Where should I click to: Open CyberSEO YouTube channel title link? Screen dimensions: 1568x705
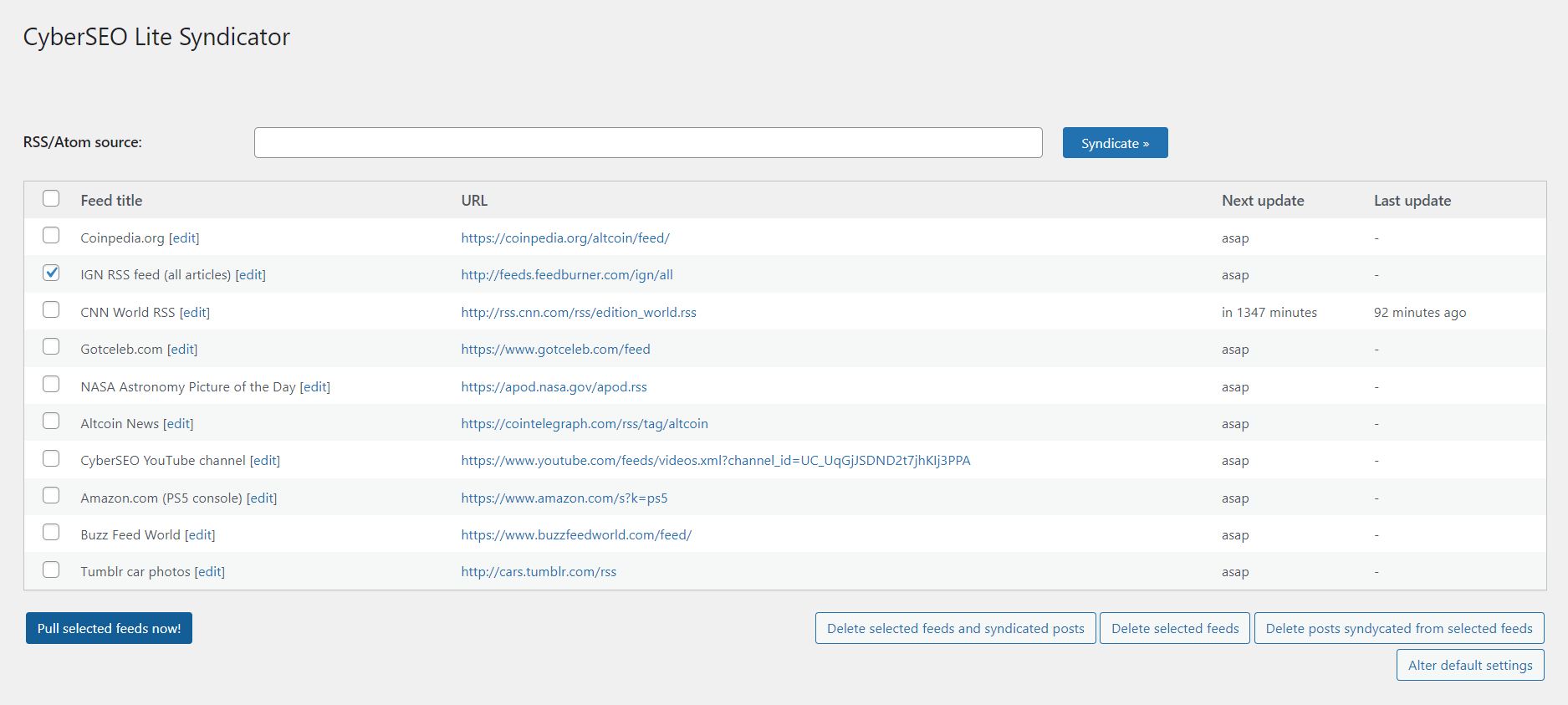click(163, 460)
